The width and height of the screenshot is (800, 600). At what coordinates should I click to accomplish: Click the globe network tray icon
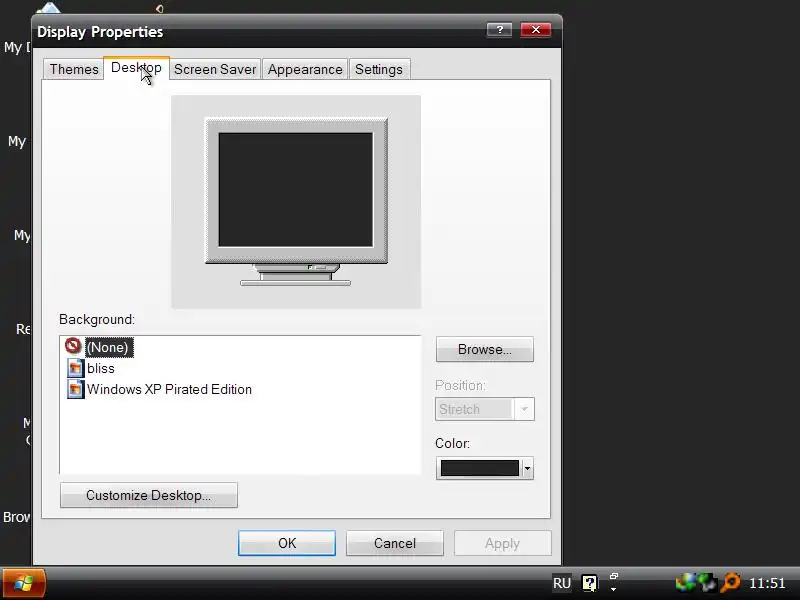click(x=686, y=583)
